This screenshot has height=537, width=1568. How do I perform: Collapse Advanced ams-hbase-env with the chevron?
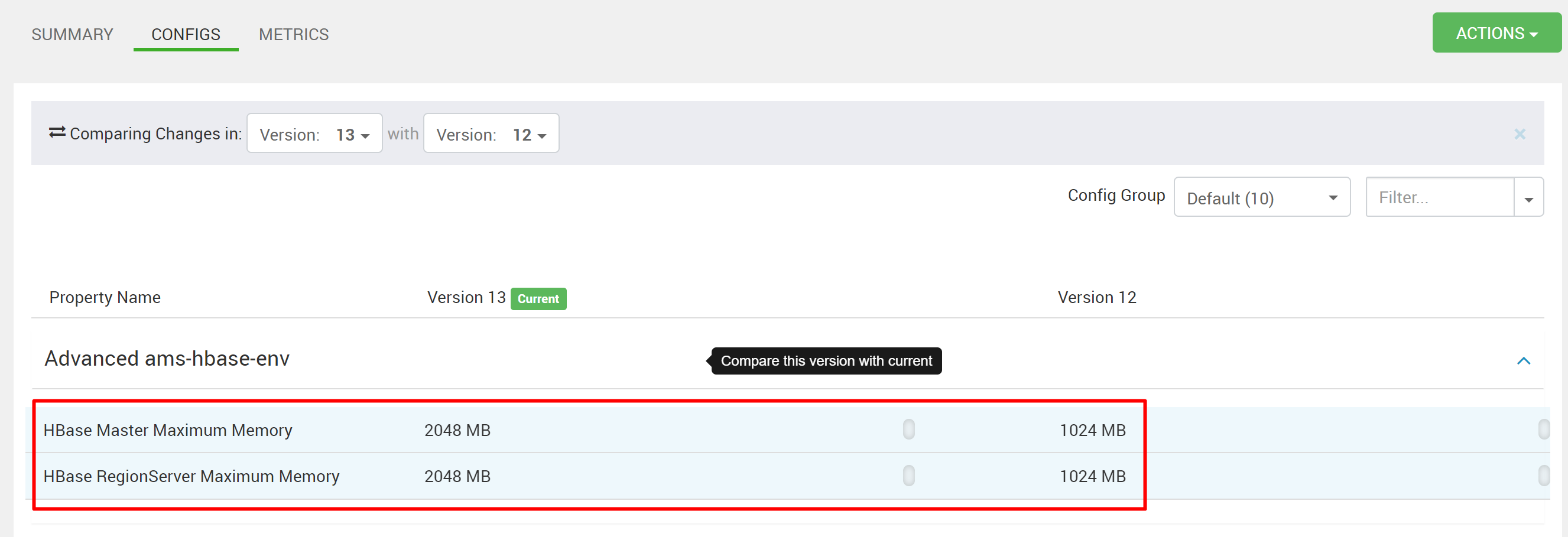pyautogui.click(x=1523, y=360)
